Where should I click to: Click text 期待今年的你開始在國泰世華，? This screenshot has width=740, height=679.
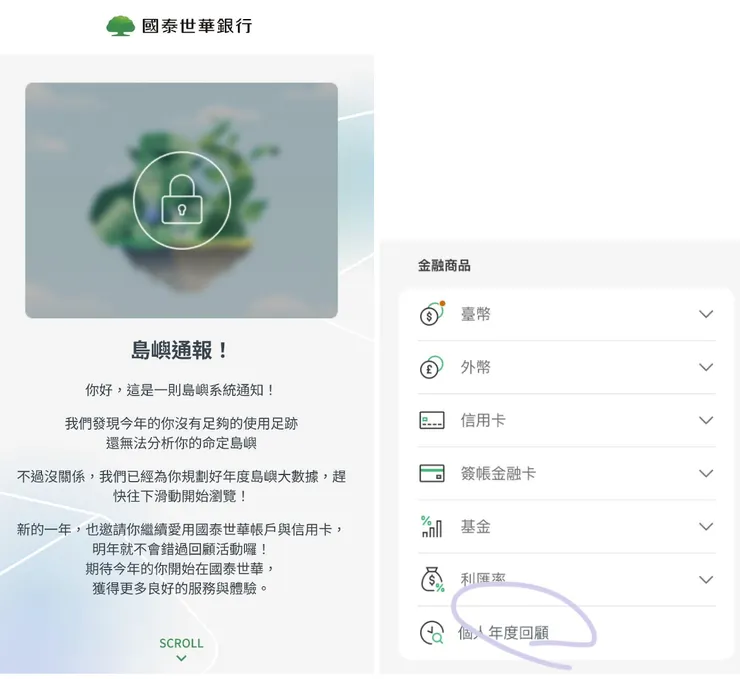pos(181,569)
